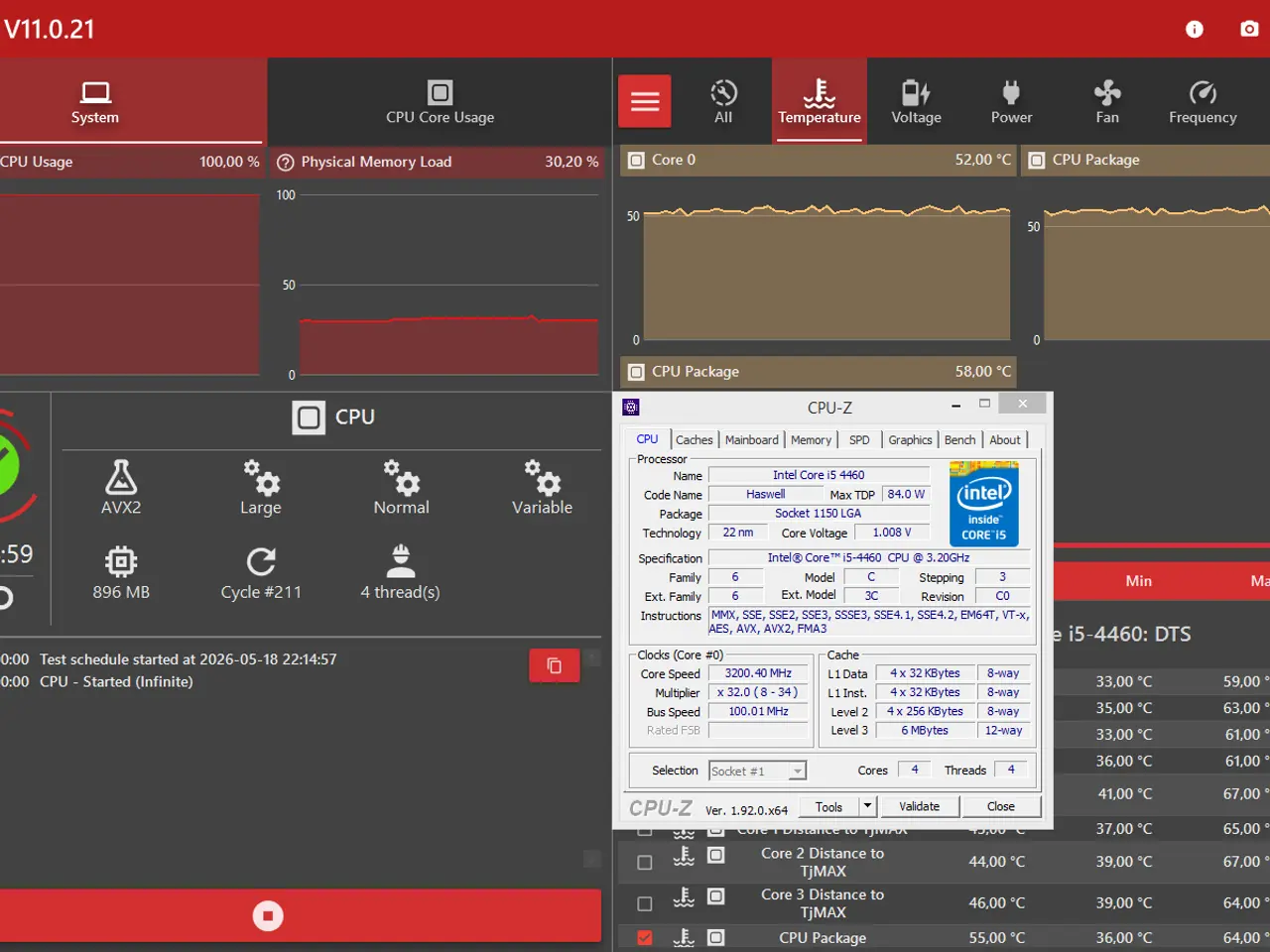Image resolution: width=1270 pixels, height=952 pixels.
Task: Open the Memory tab in CPU-Z
Action: [811, 440]
